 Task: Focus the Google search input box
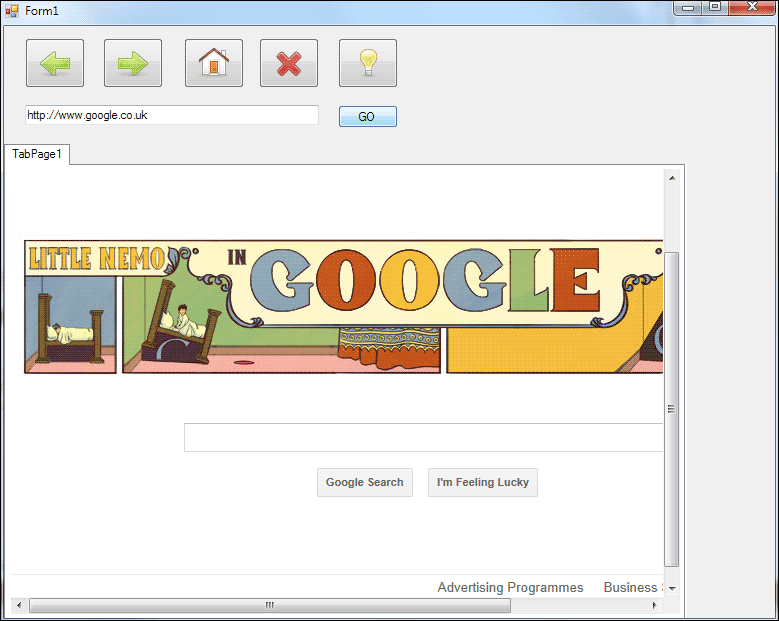coord(423,438)
